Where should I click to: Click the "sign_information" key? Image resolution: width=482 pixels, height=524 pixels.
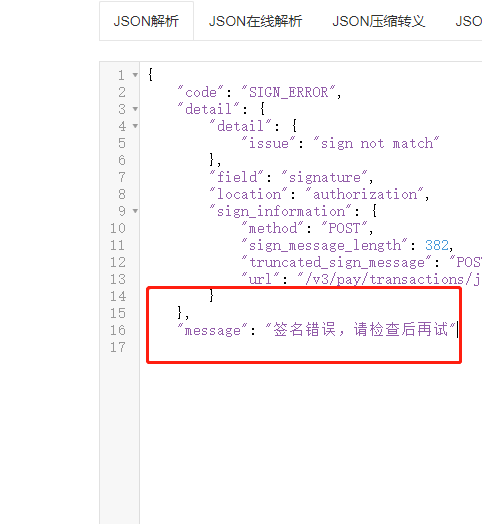pos(280,211)
